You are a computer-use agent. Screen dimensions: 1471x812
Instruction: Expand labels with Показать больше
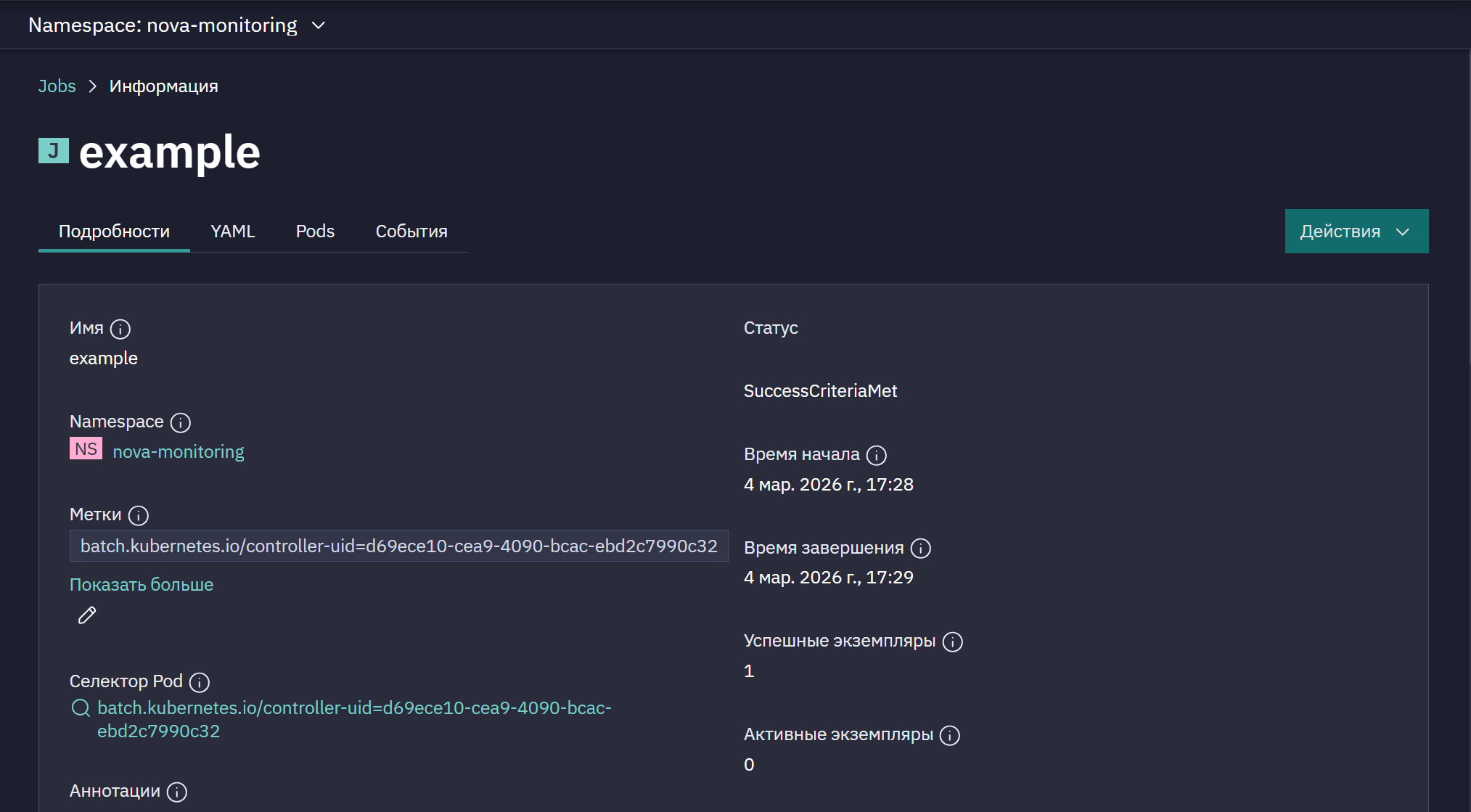point(142,585)
